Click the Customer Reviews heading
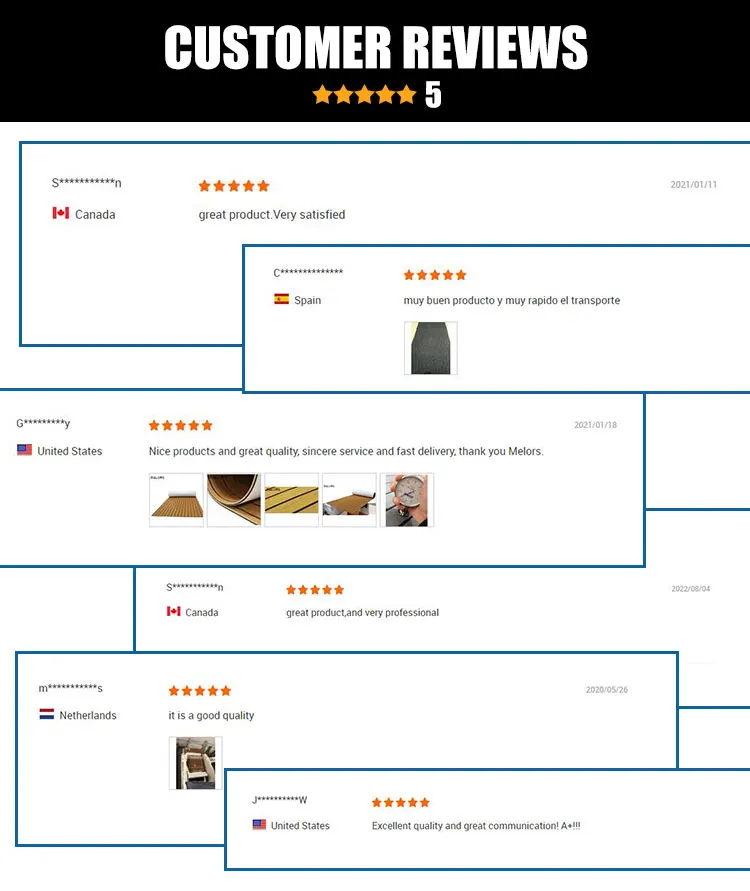The width and height of the screenshot is (750, 891). tap(376, 47)
